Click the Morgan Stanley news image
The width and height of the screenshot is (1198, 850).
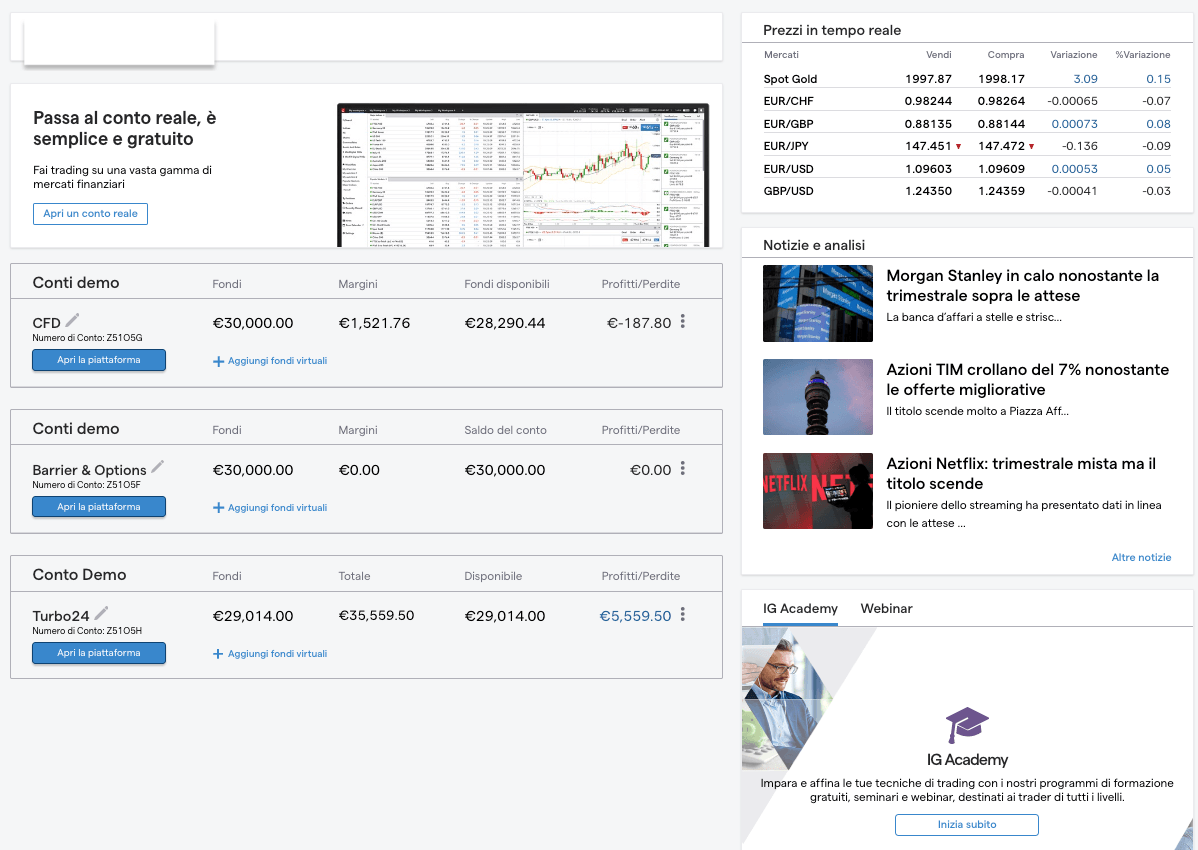click(x=818, y=303)
